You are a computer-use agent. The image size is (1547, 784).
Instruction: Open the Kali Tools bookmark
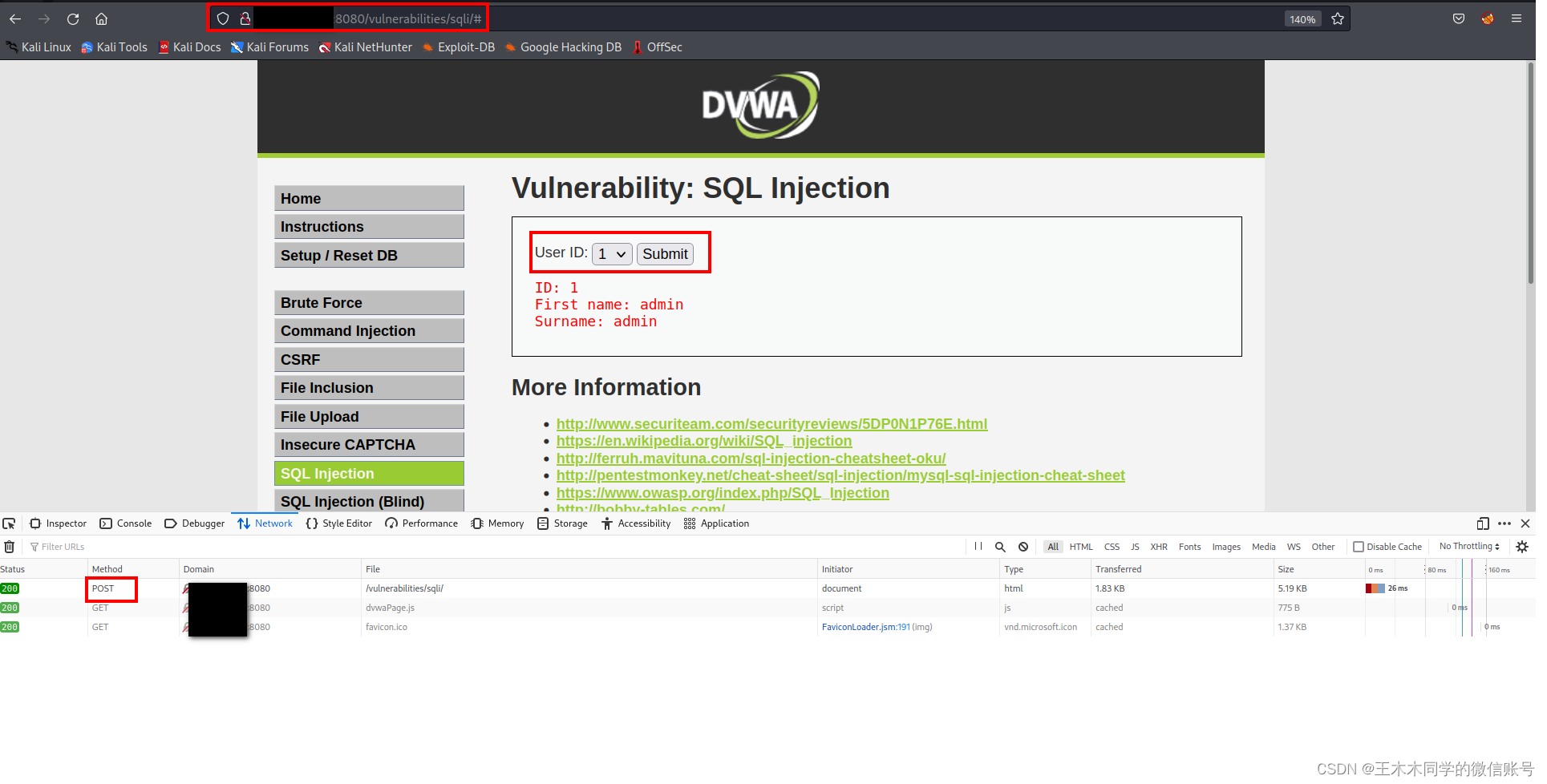115,47
